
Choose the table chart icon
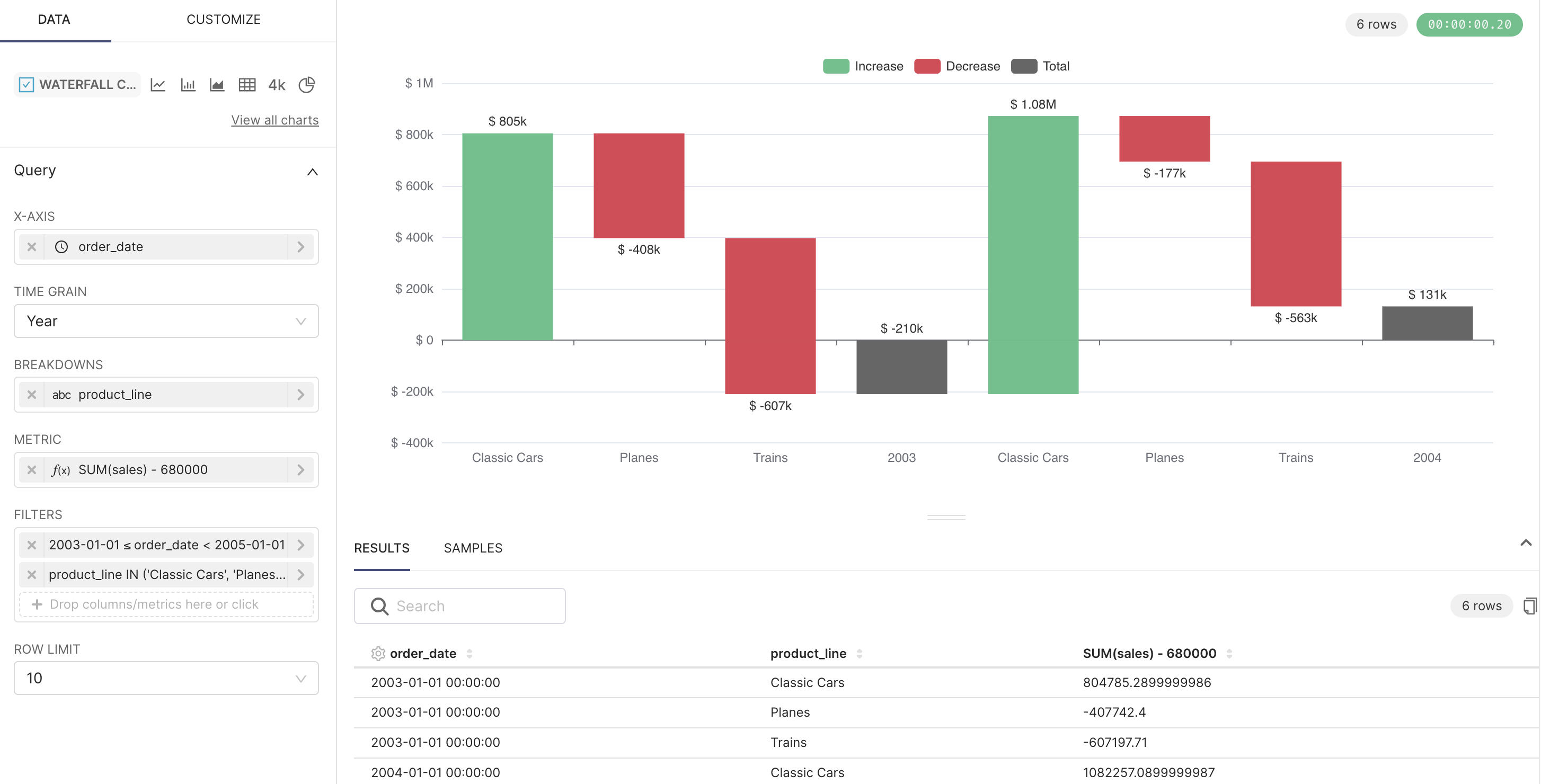point(247,84)
